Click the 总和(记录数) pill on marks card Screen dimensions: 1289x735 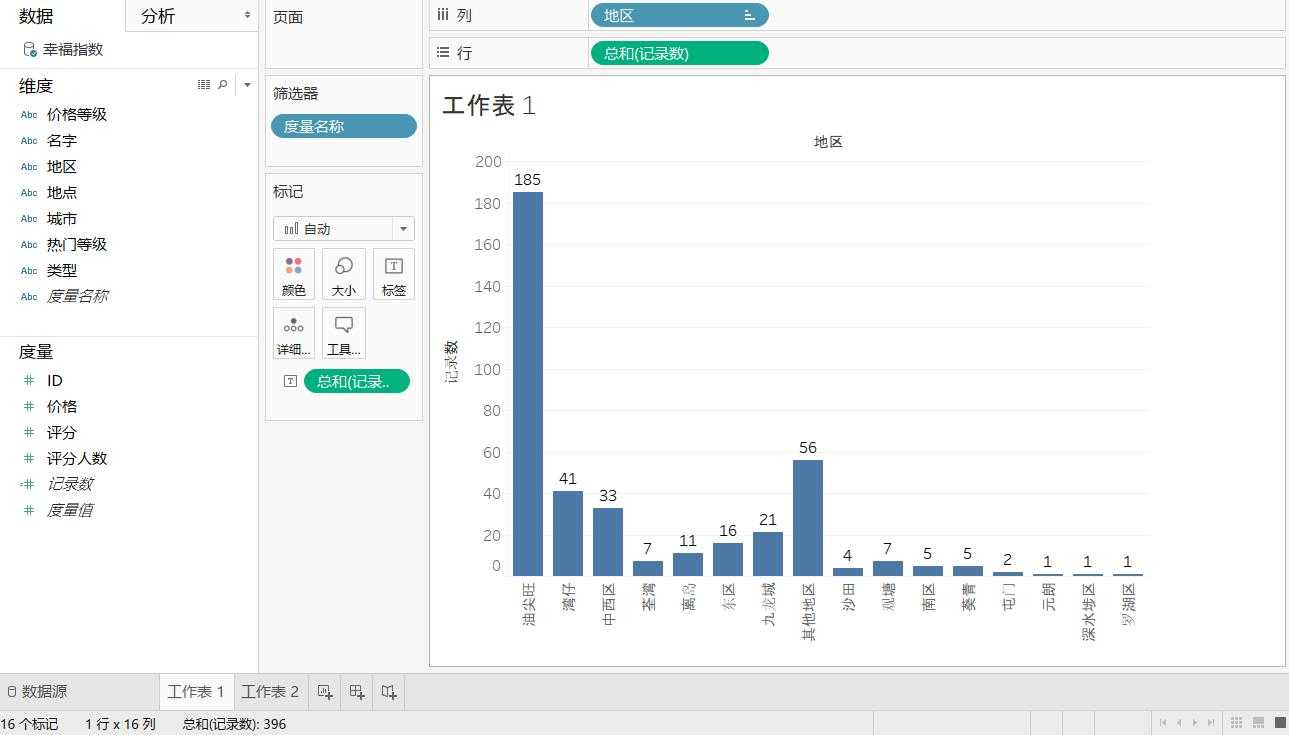[357, 380]
